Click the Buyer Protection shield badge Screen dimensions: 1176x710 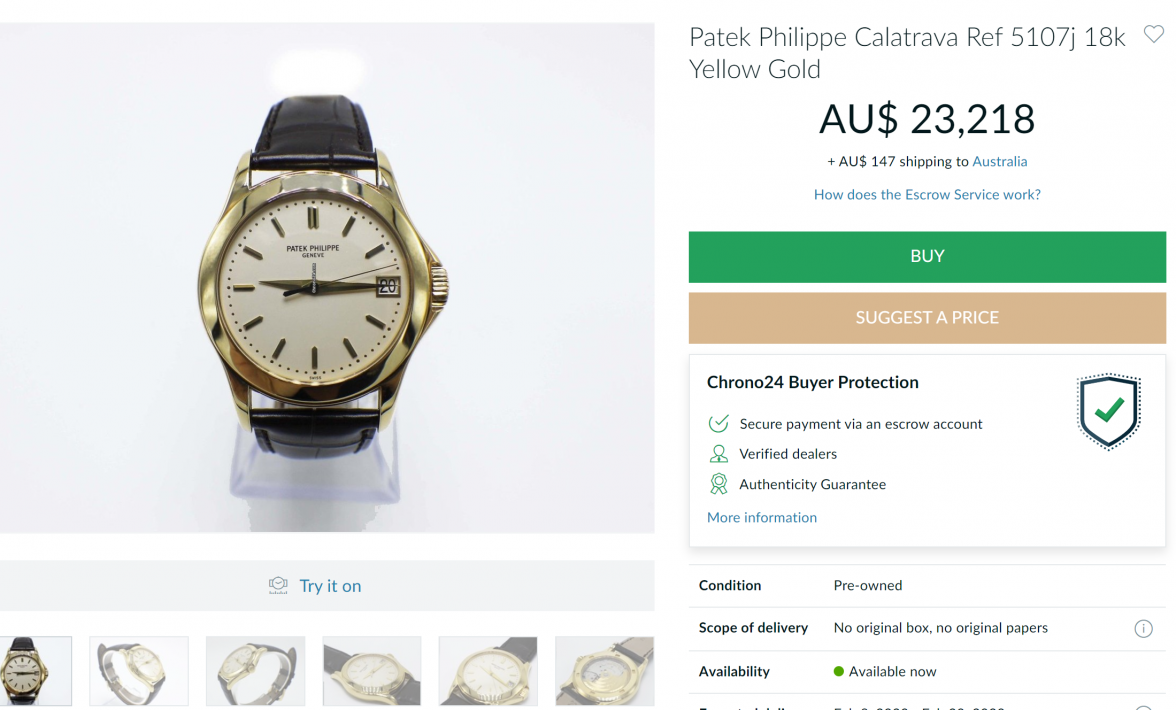[x=1108, y=411]
